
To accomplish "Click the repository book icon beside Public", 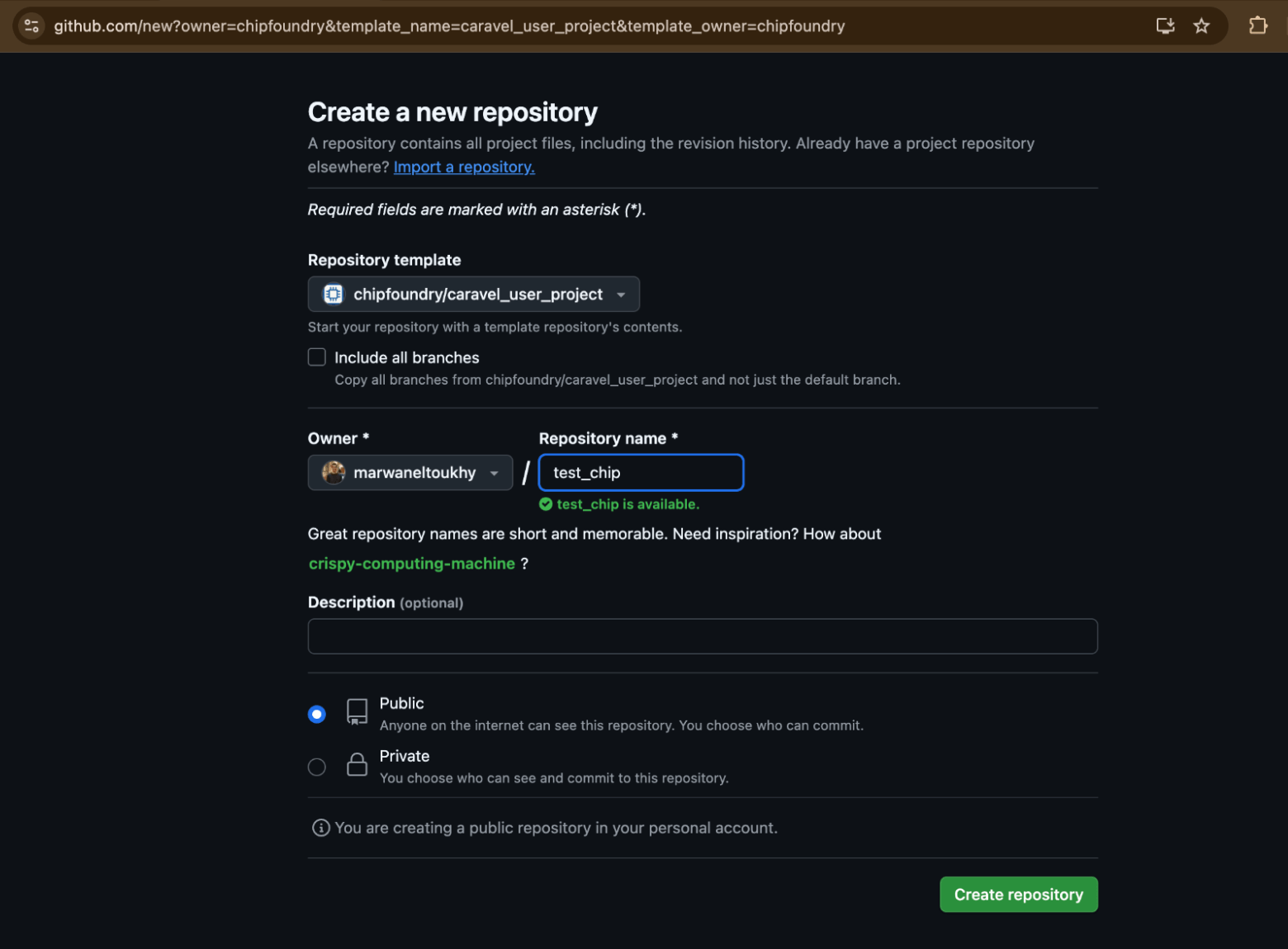I will tap(357, 711).
